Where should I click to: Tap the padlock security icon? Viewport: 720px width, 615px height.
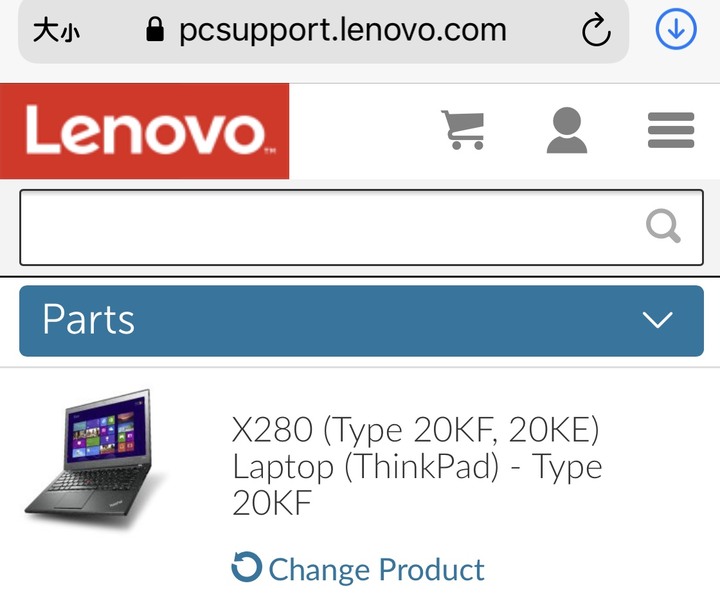155,30
